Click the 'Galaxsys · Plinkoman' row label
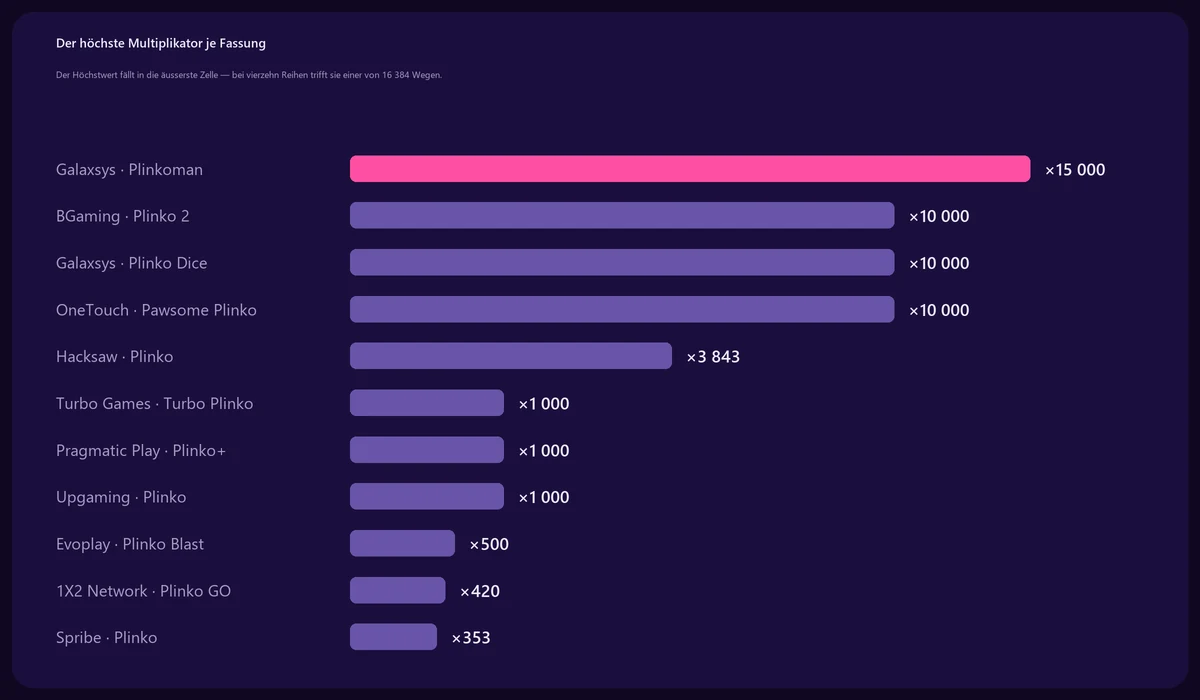 pos(129,170)
